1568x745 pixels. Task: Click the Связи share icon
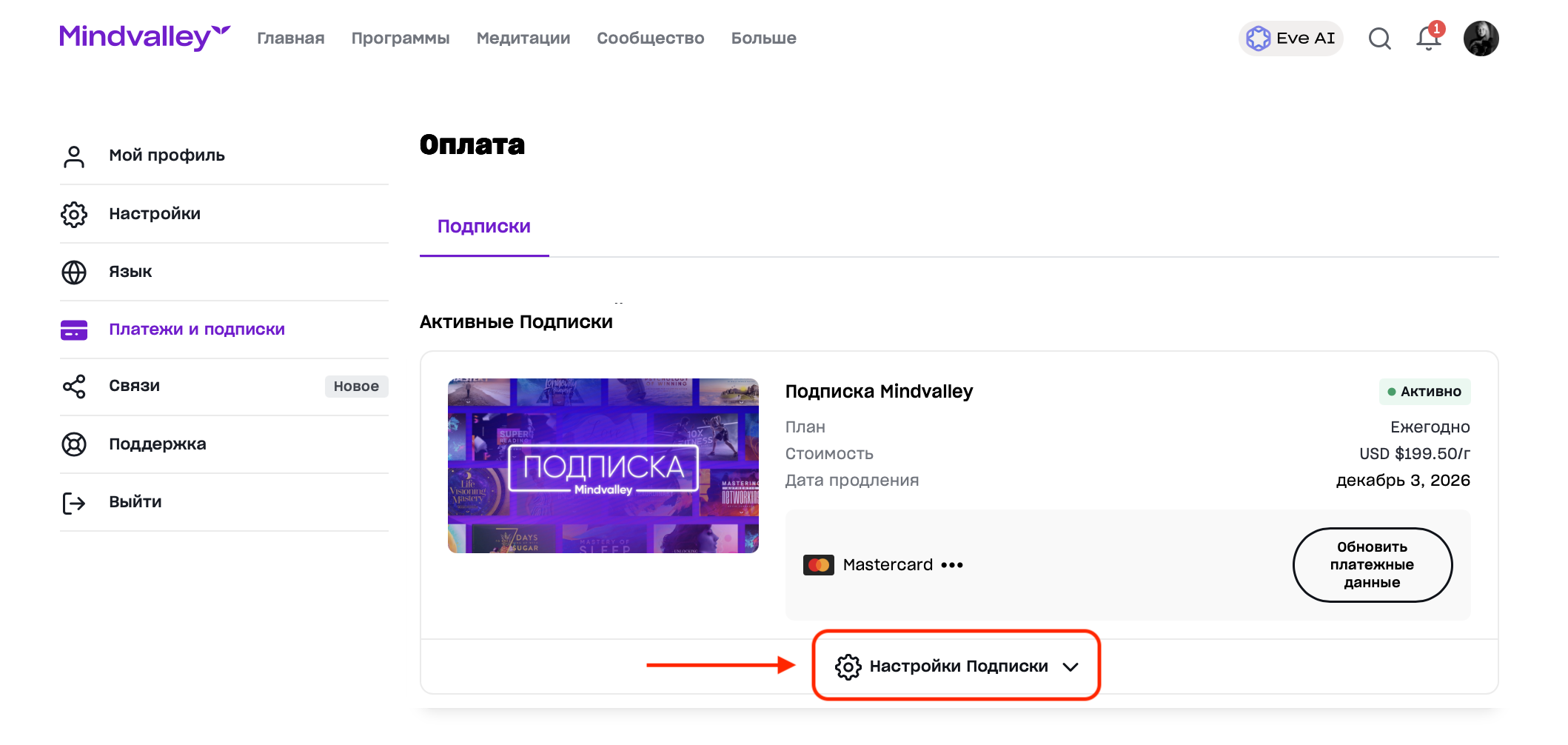[73, 386]
